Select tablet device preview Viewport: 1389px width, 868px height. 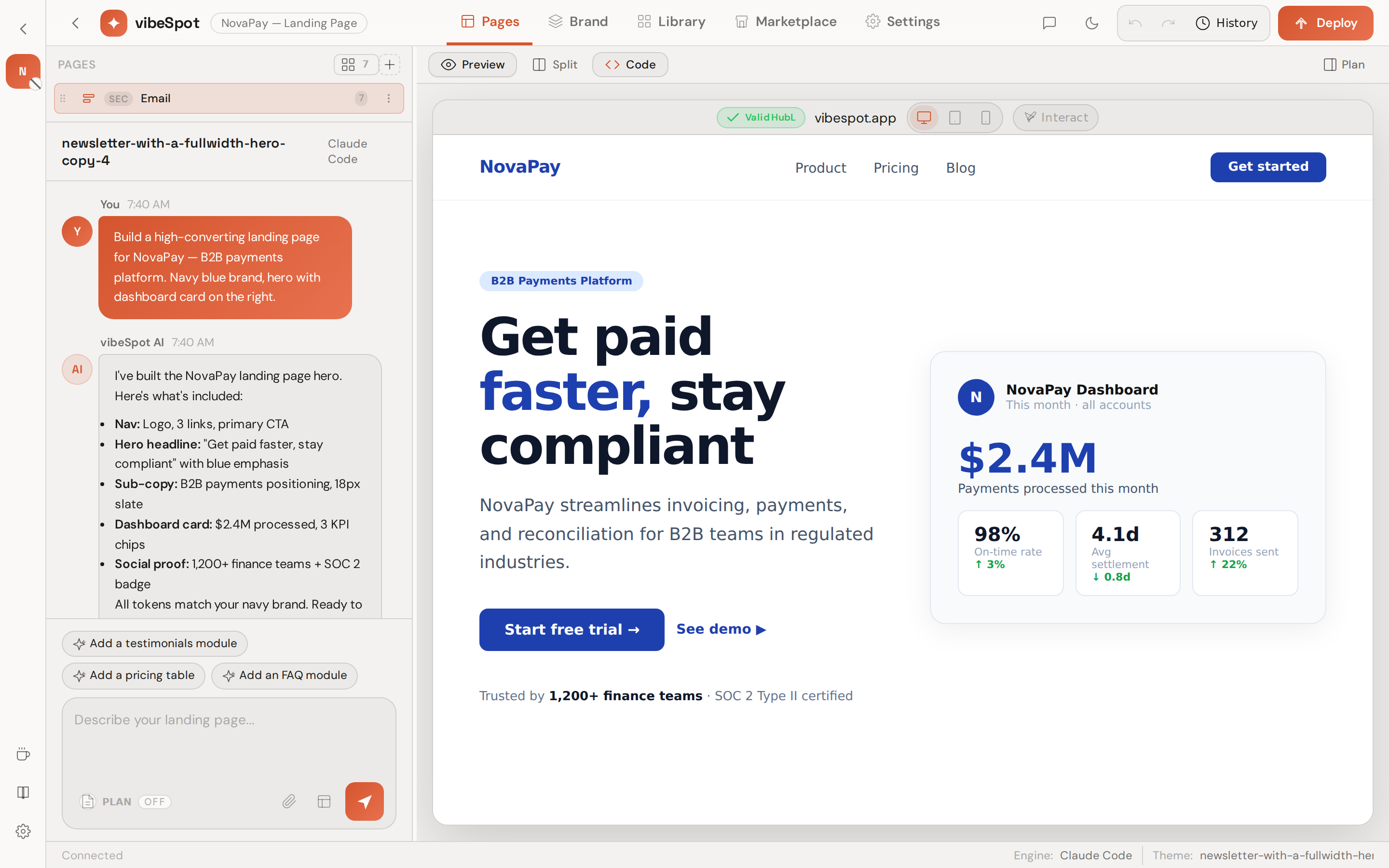[954, 117]
